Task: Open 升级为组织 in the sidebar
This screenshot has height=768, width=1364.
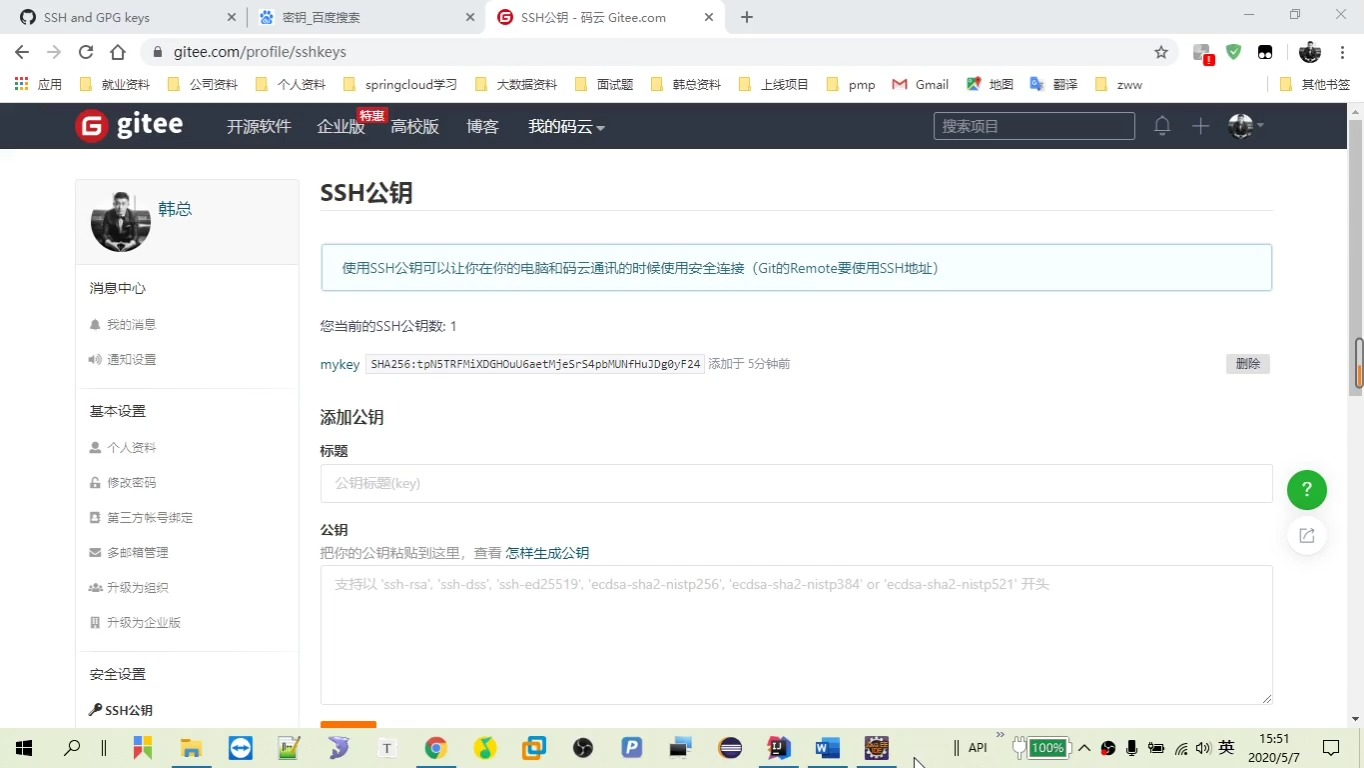Action: 129,588
